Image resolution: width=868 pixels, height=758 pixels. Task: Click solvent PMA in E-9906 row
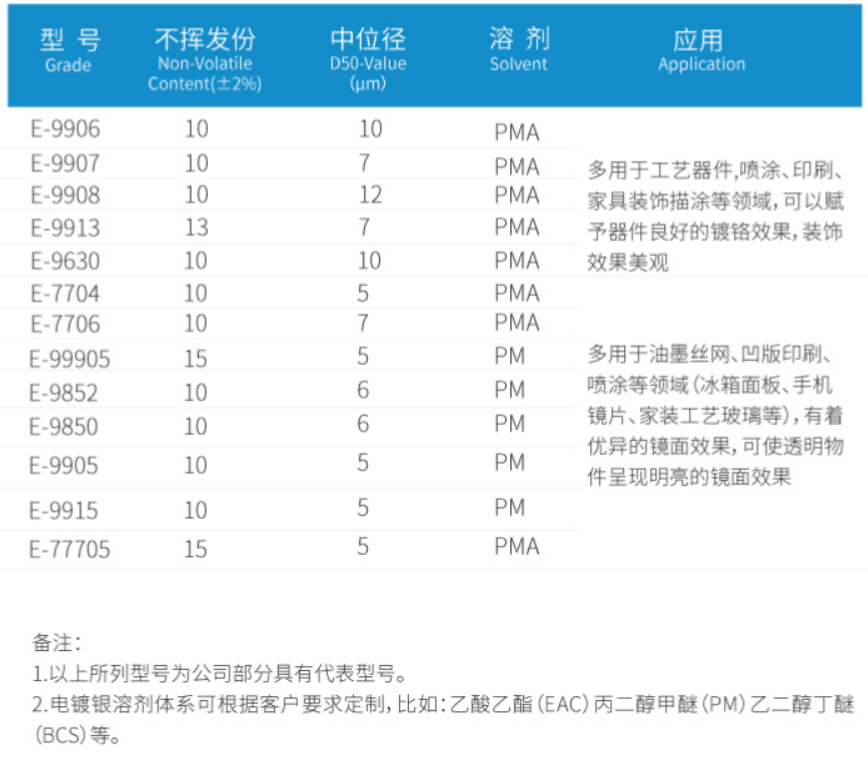click(x=516, y=132)
